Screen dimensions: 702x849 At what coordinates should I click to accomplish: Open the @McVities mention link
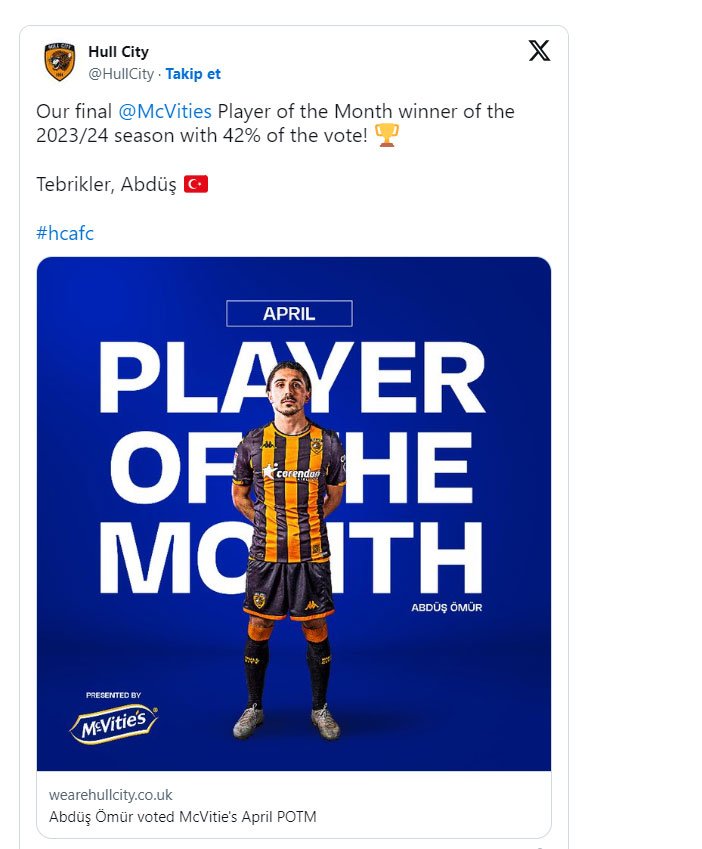(x=168, y=110)
